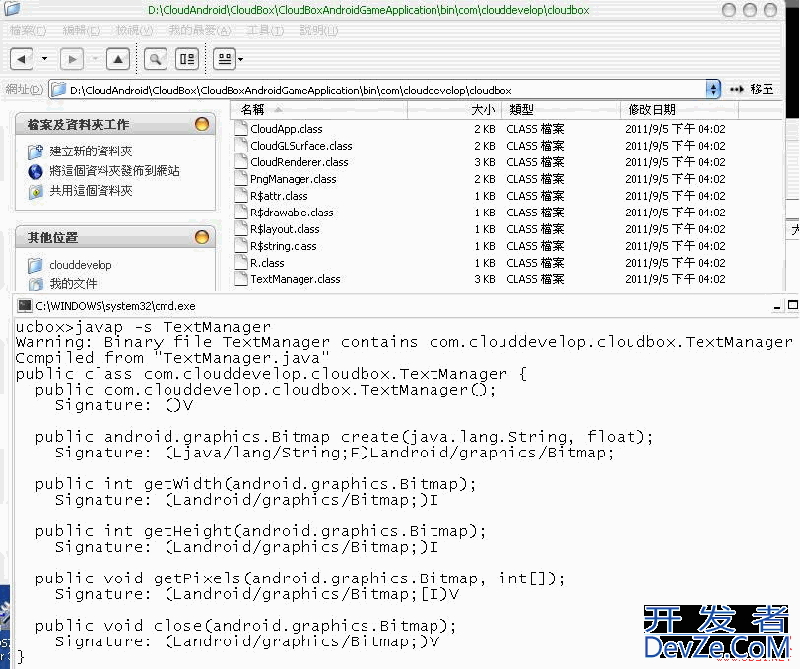Screen dimensions: 800x669
Task: Select the TextManager.class file
Action: (294, 280)
